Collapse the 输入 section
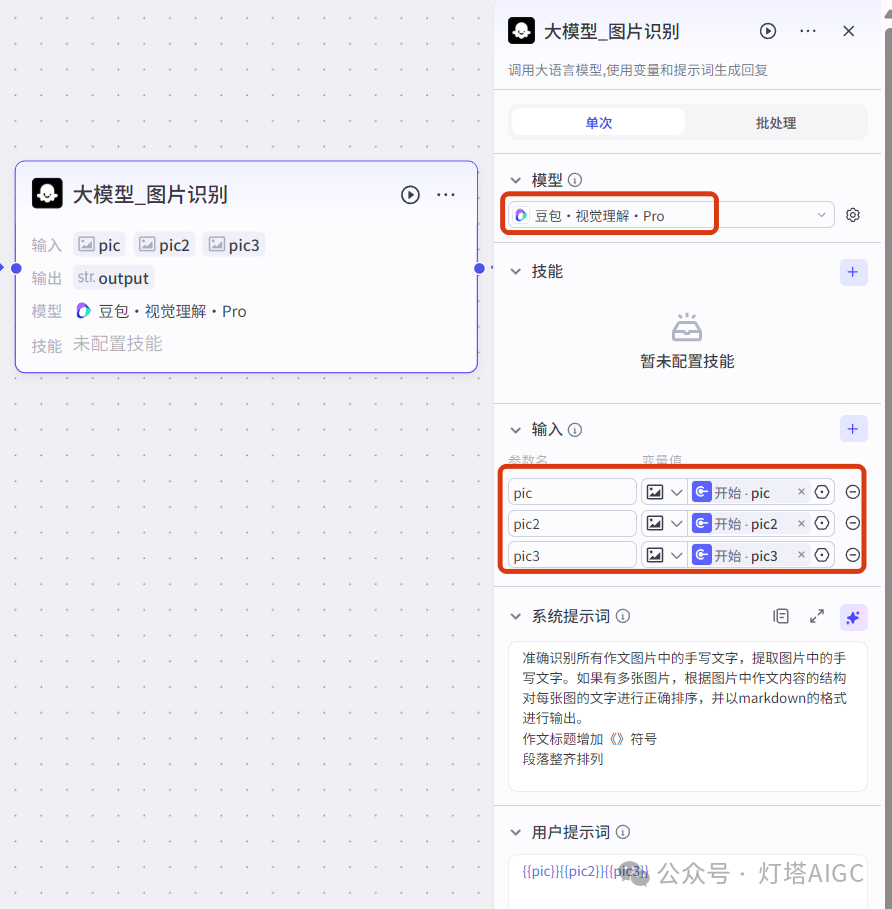892x909 pixels. (515, 430)
